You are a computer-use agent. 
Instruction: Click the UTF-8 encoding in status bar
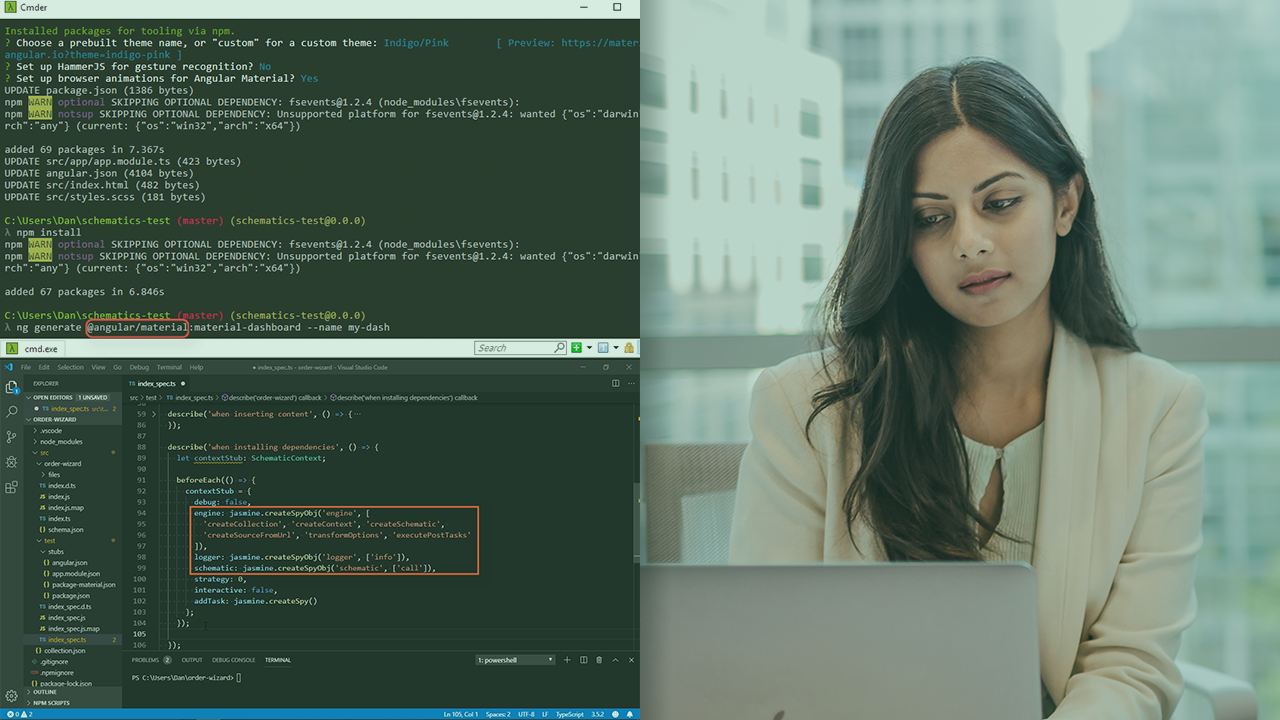[528, 714]
